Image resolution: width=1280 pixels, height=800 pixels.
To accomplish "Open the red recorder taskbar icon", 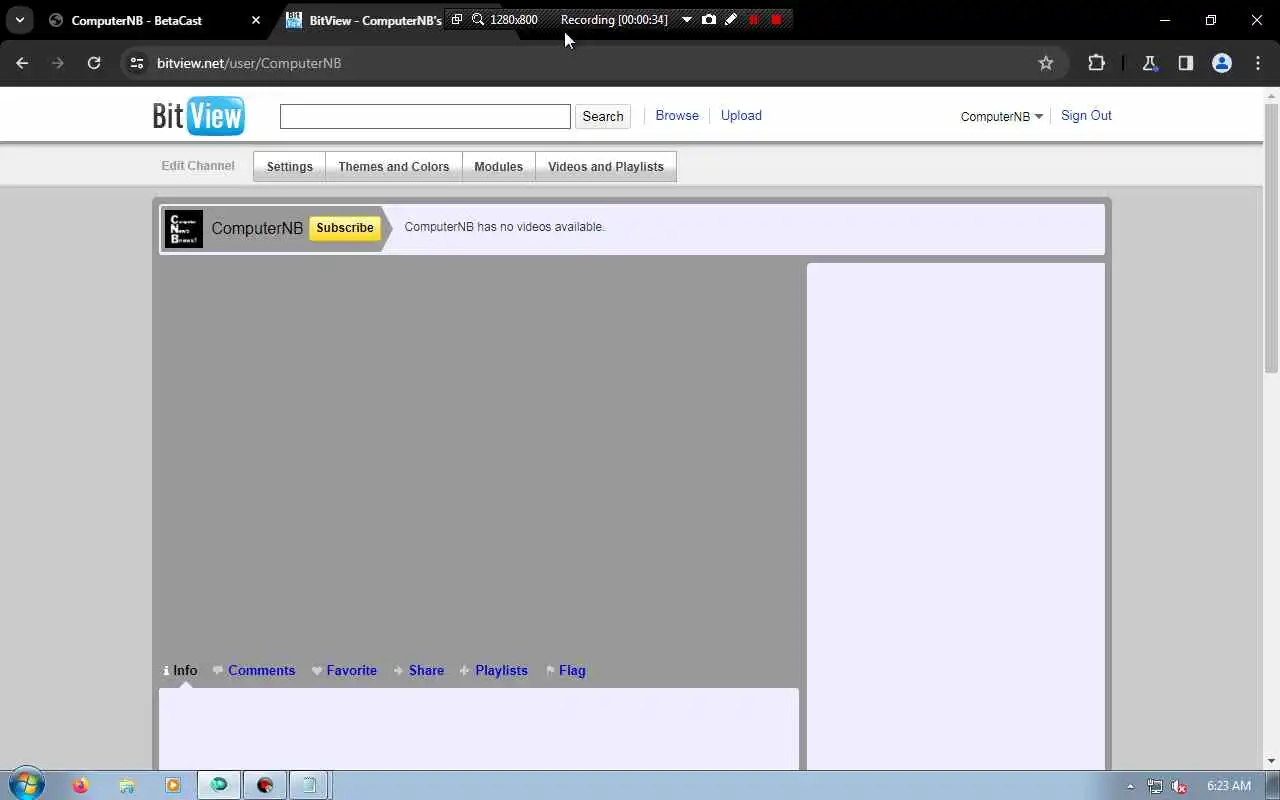I will coord(265,785).
